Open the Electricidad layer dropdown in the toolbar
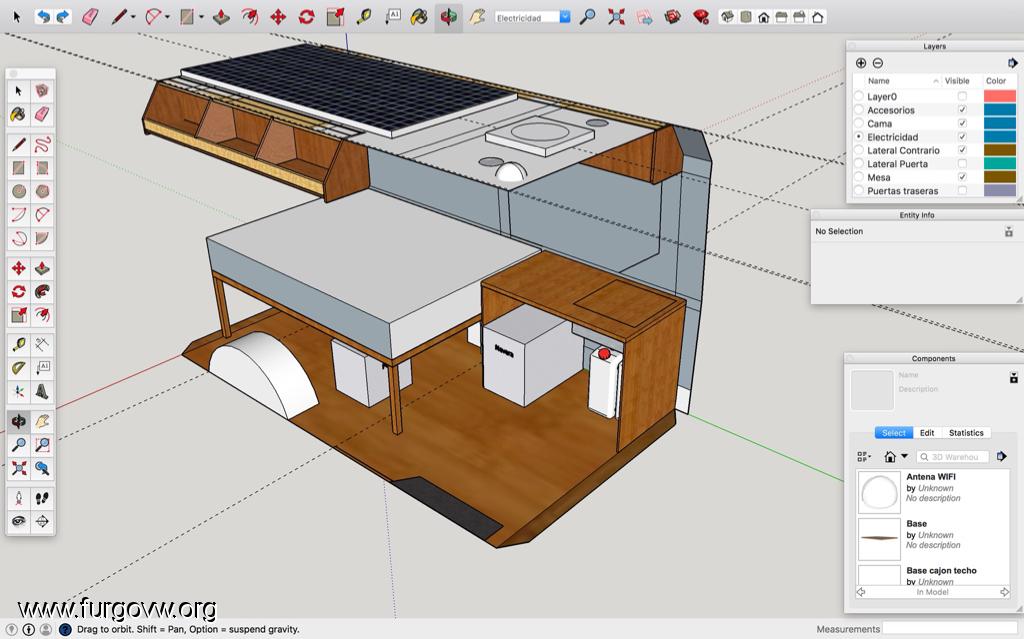Viewport: 1024px width, 639px height. (565, 18)
